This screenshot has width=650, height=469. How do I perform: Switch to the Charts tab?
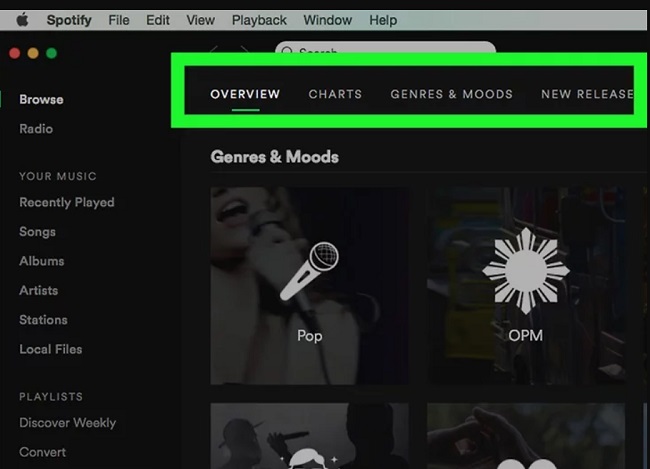click(335, 94)
